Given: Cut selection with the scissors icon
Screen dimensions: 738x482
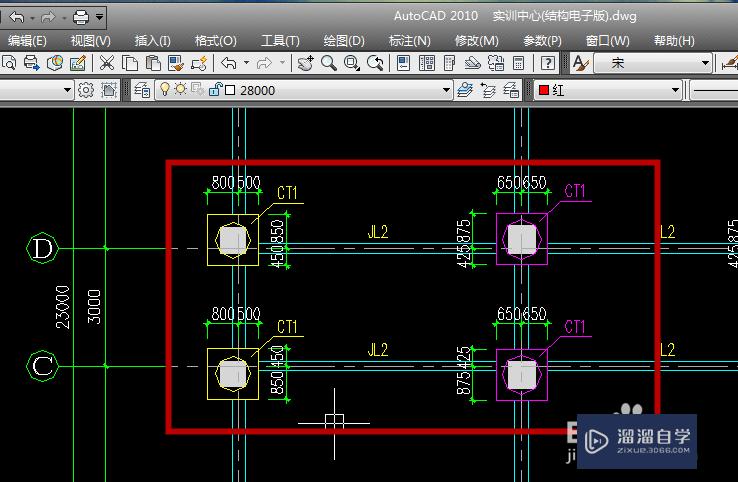Looking at the screenshot, I should point(107,63).
